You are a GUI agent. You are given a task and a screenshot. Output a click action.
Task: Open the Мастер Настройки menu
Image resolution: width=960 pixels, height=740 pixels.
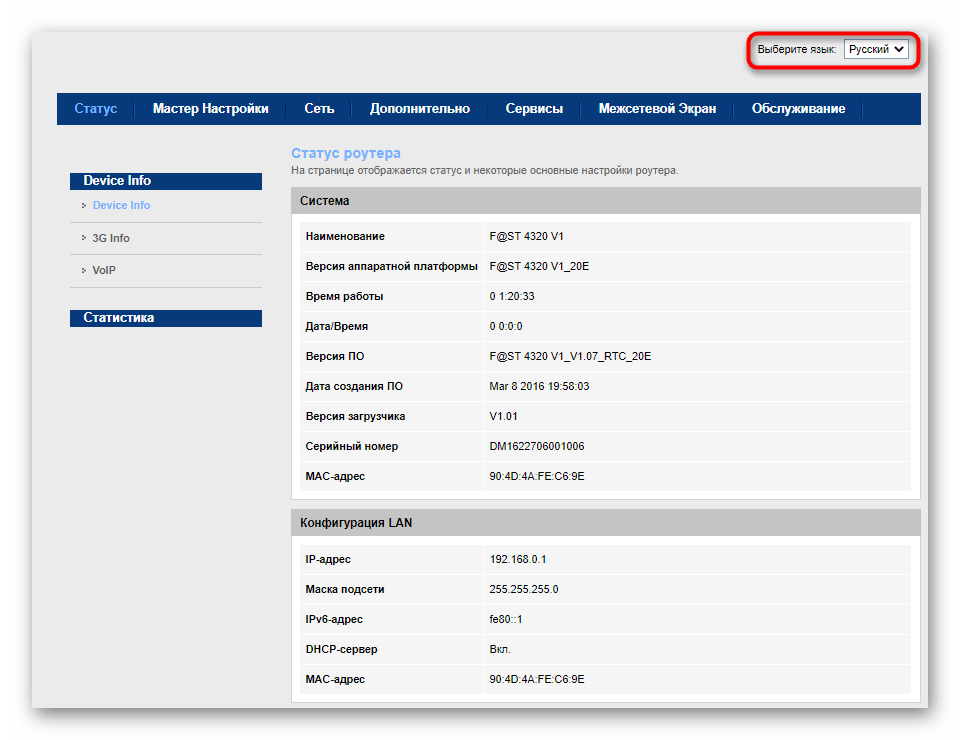[210, 109]
